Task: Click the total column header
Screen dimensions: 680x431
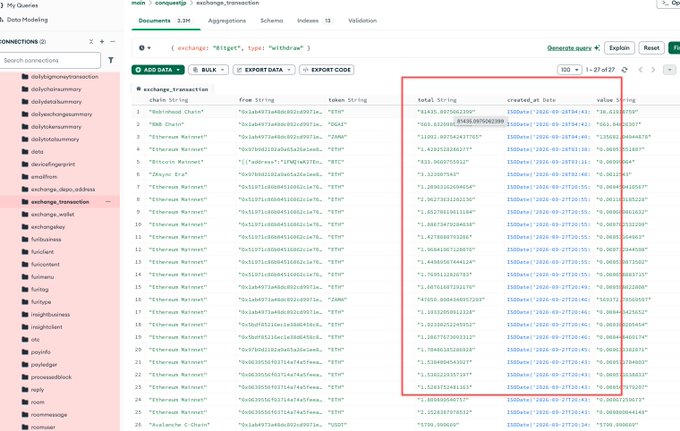Action: [437, 100]
